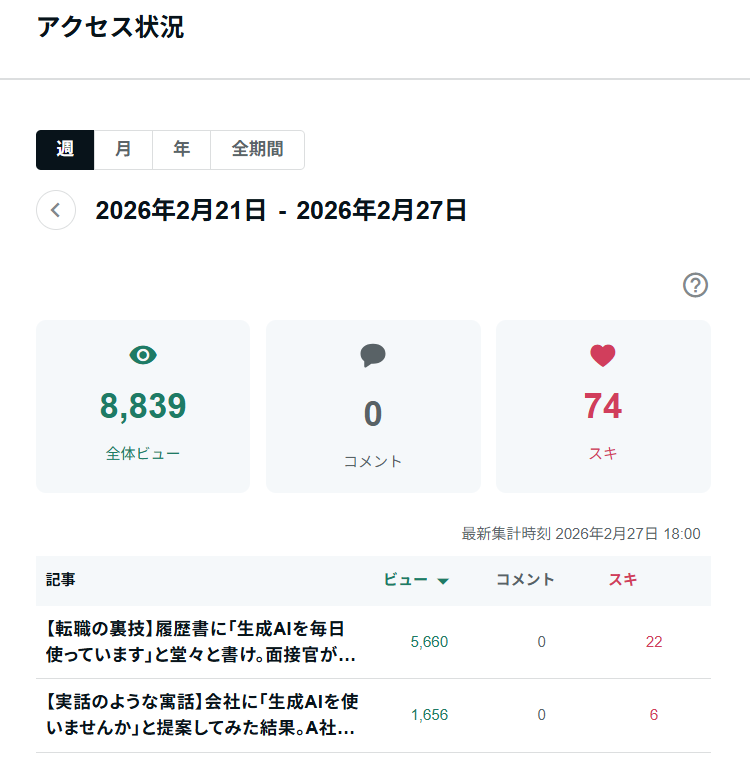Image resolution: width=750 pixels, height=757 pixels.
Task: Sort by views using the ビュー arrow
Action: point(443,581)
